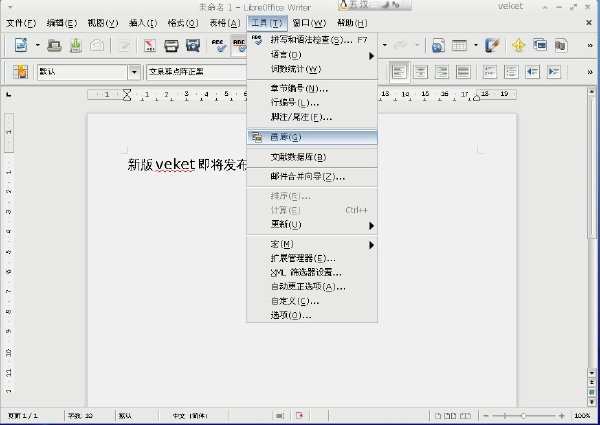Select the highlighted 画廊(G) entry
This screenshot has height=425, width=600.
(x=312, y=137)
